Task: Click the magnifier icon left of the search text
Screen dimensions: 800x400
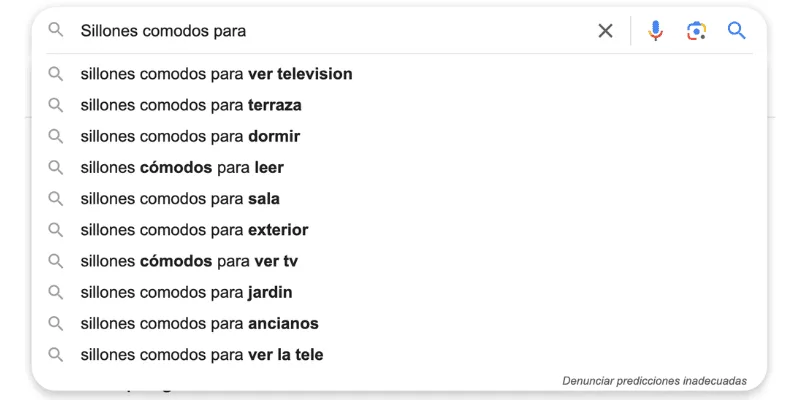Action: tap(56, 31)
